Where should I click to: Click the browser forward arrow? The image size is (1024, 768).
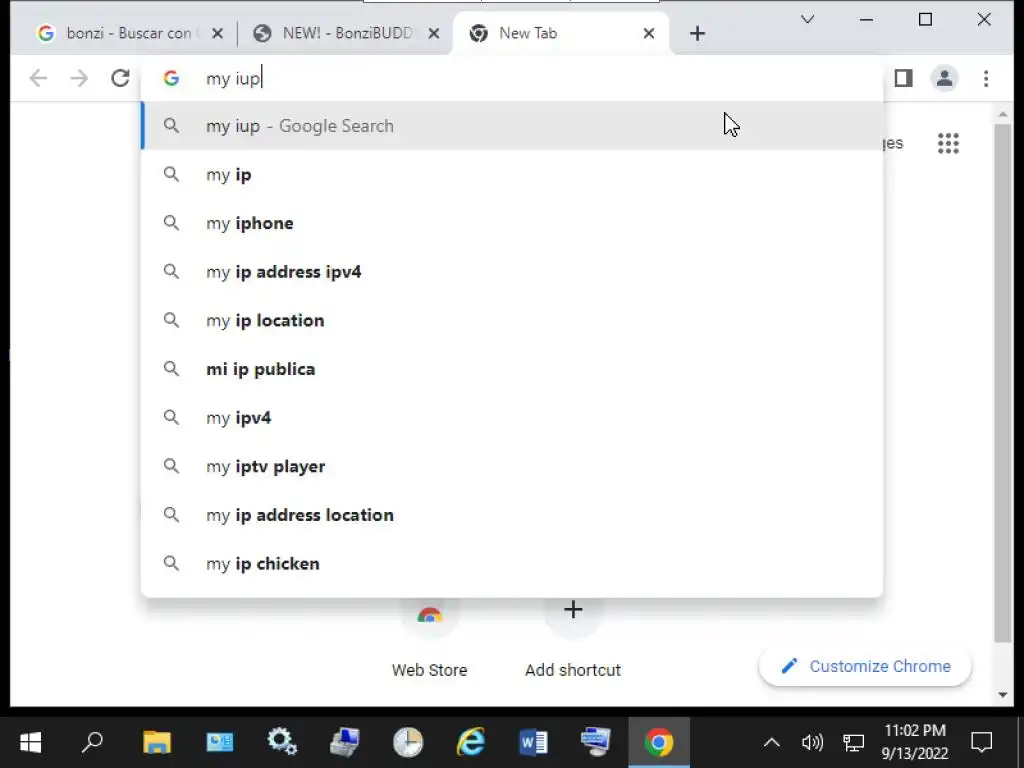tap(79, 78)
